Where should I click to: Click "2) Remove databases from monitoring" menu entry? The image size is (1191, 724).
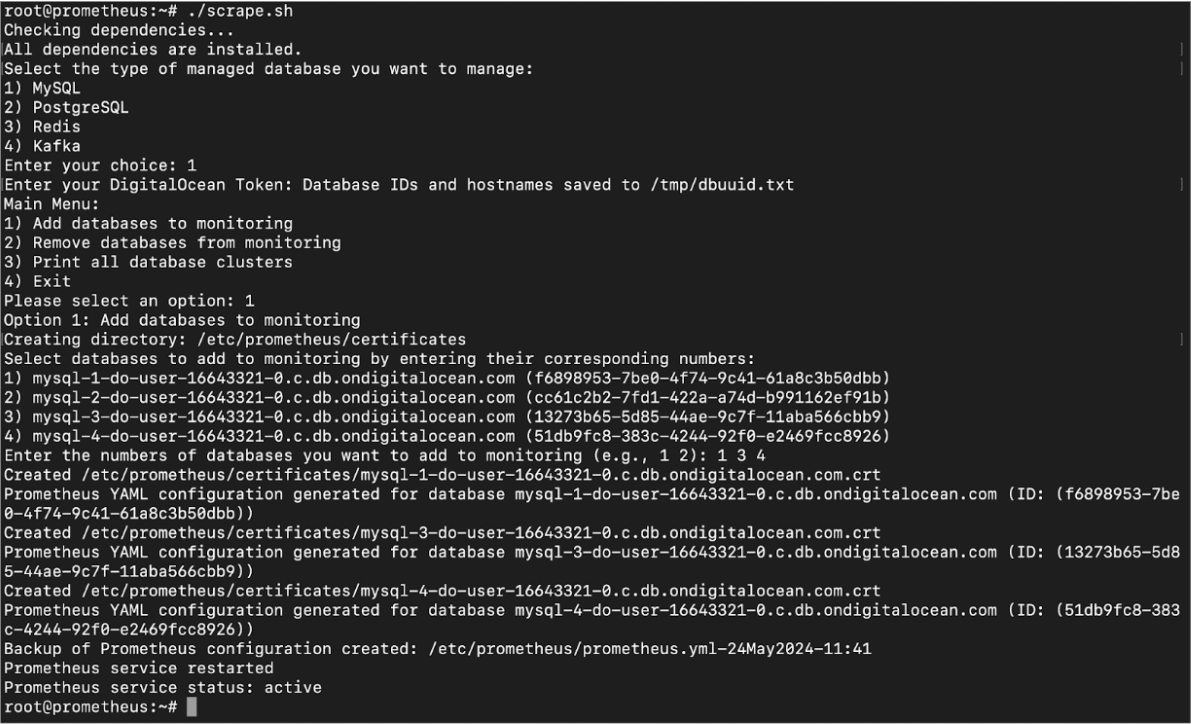point(172,243)
